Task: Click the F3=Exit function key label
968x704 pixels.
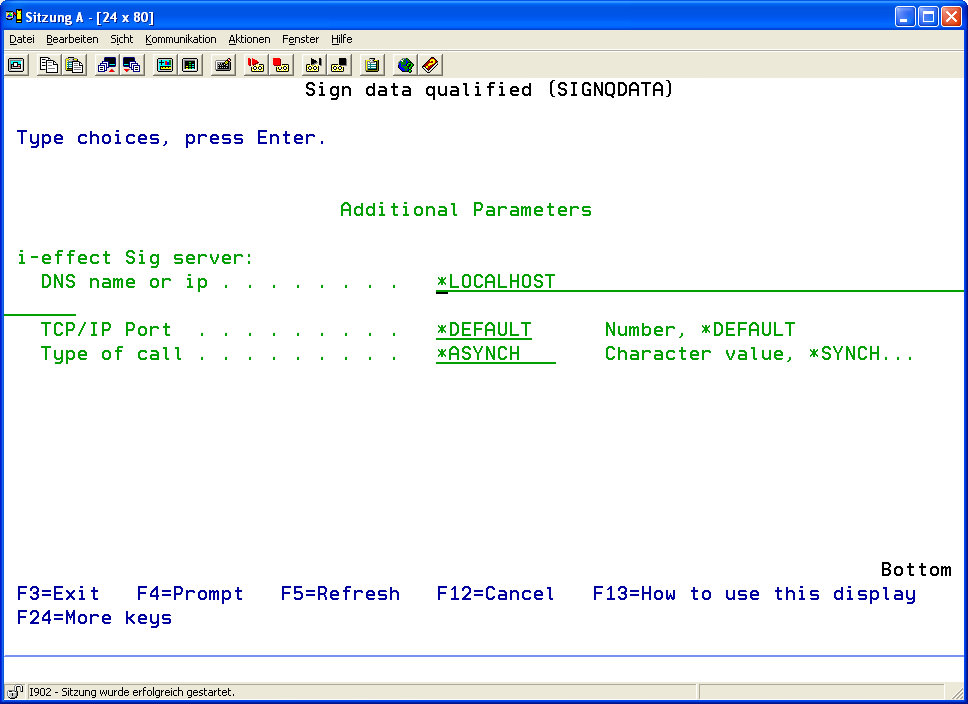Action: 58,594
